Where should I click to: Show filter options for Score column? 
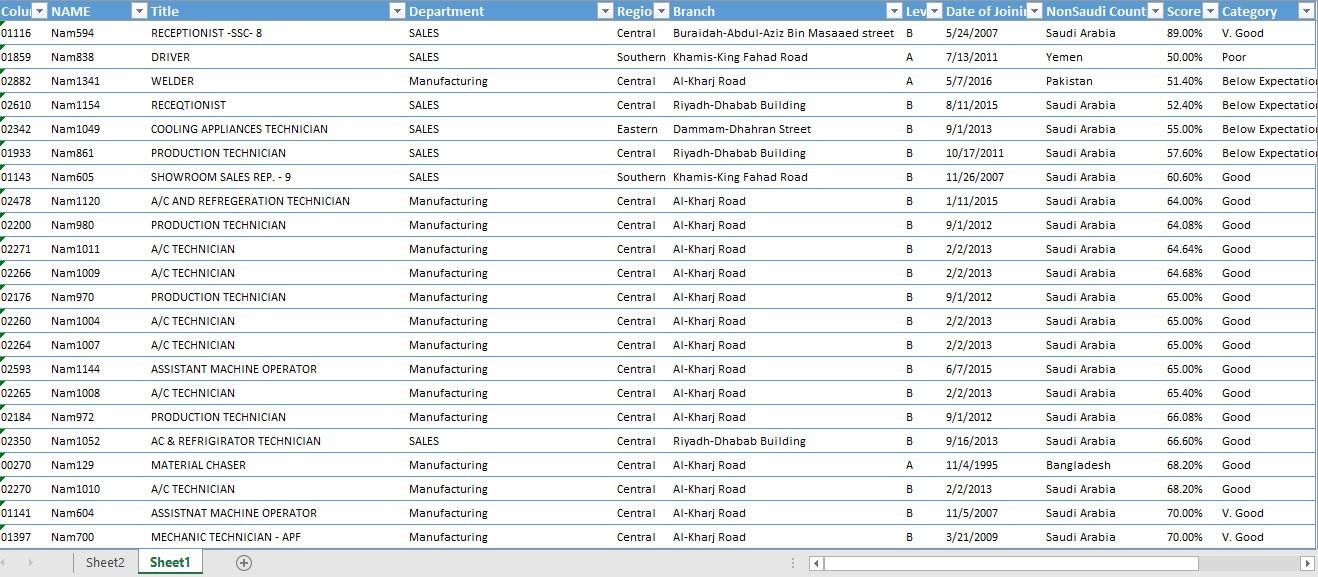point(1210,11)
